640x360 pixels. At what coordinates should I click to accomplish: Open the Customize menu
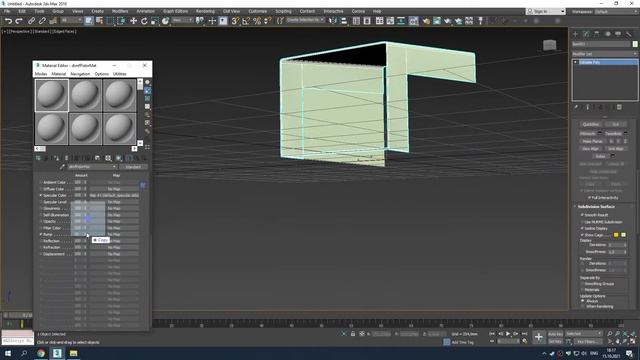point(258,11)
